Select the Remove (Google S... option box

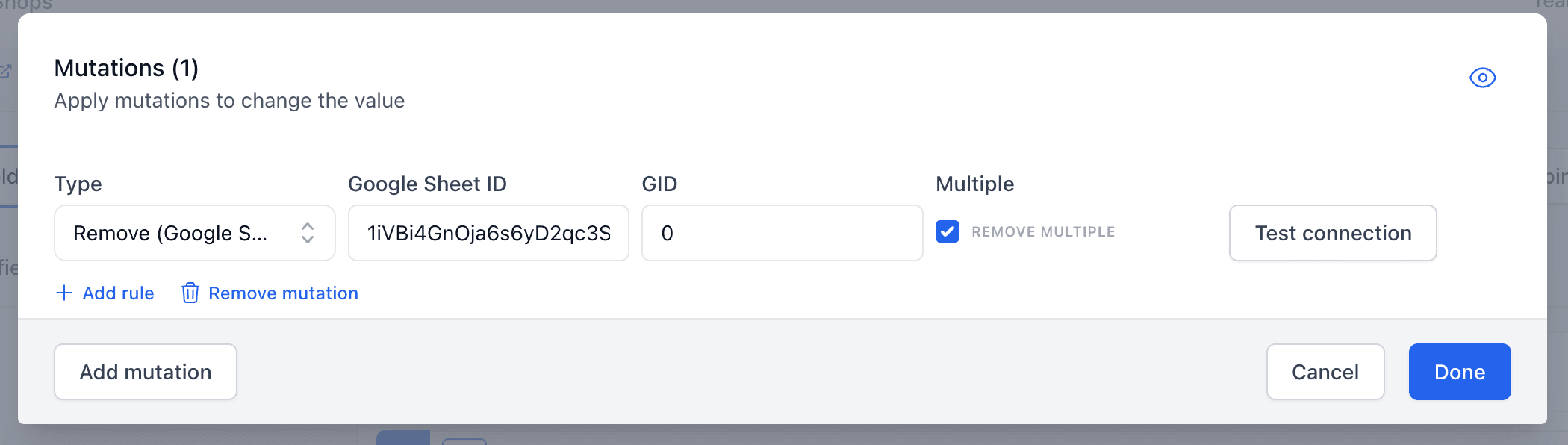tap(194, 233)
